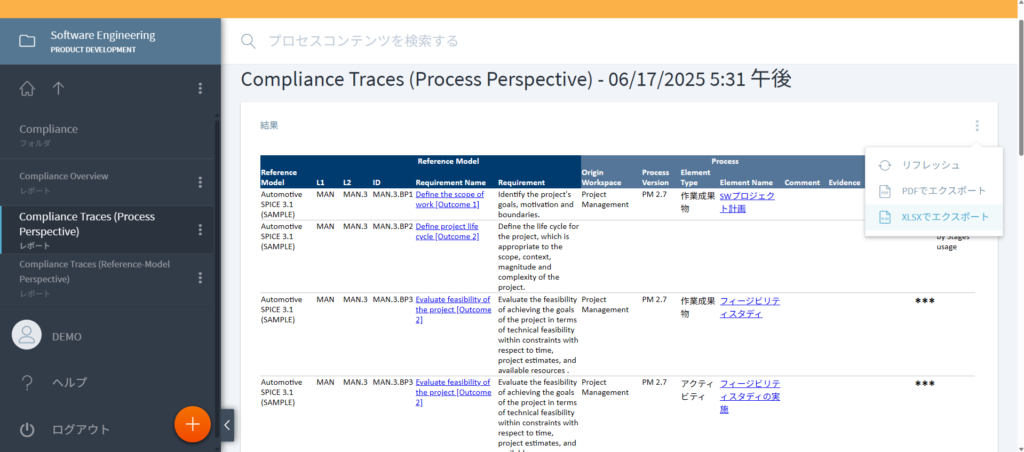The width and height of the screenshot is (1024, 452).
Task: Click the orange plus add button
Action: pyautogui.click(x=192, y=424)
